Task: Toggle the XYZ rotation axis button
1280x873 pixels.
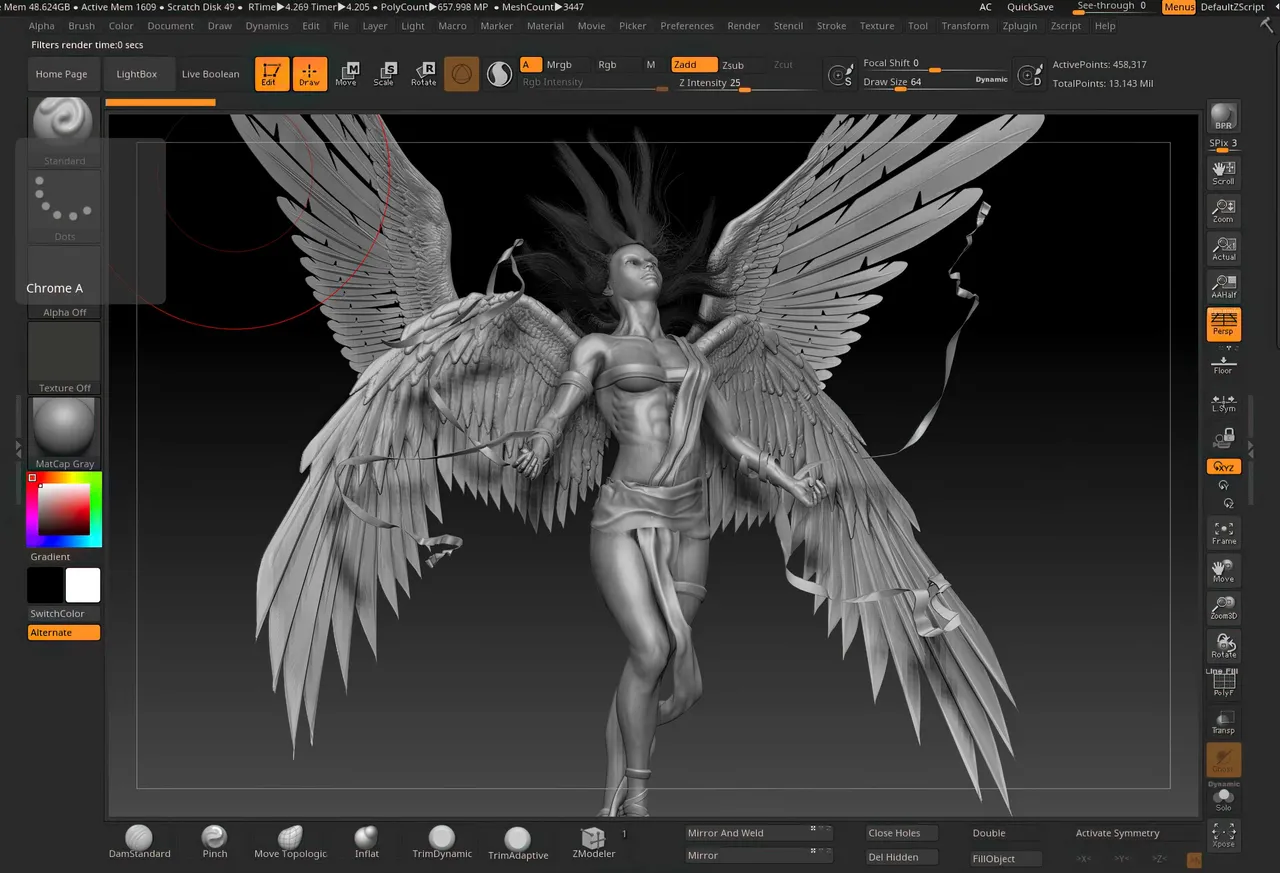Action: pyautogui.click(x=1223, y=467)
